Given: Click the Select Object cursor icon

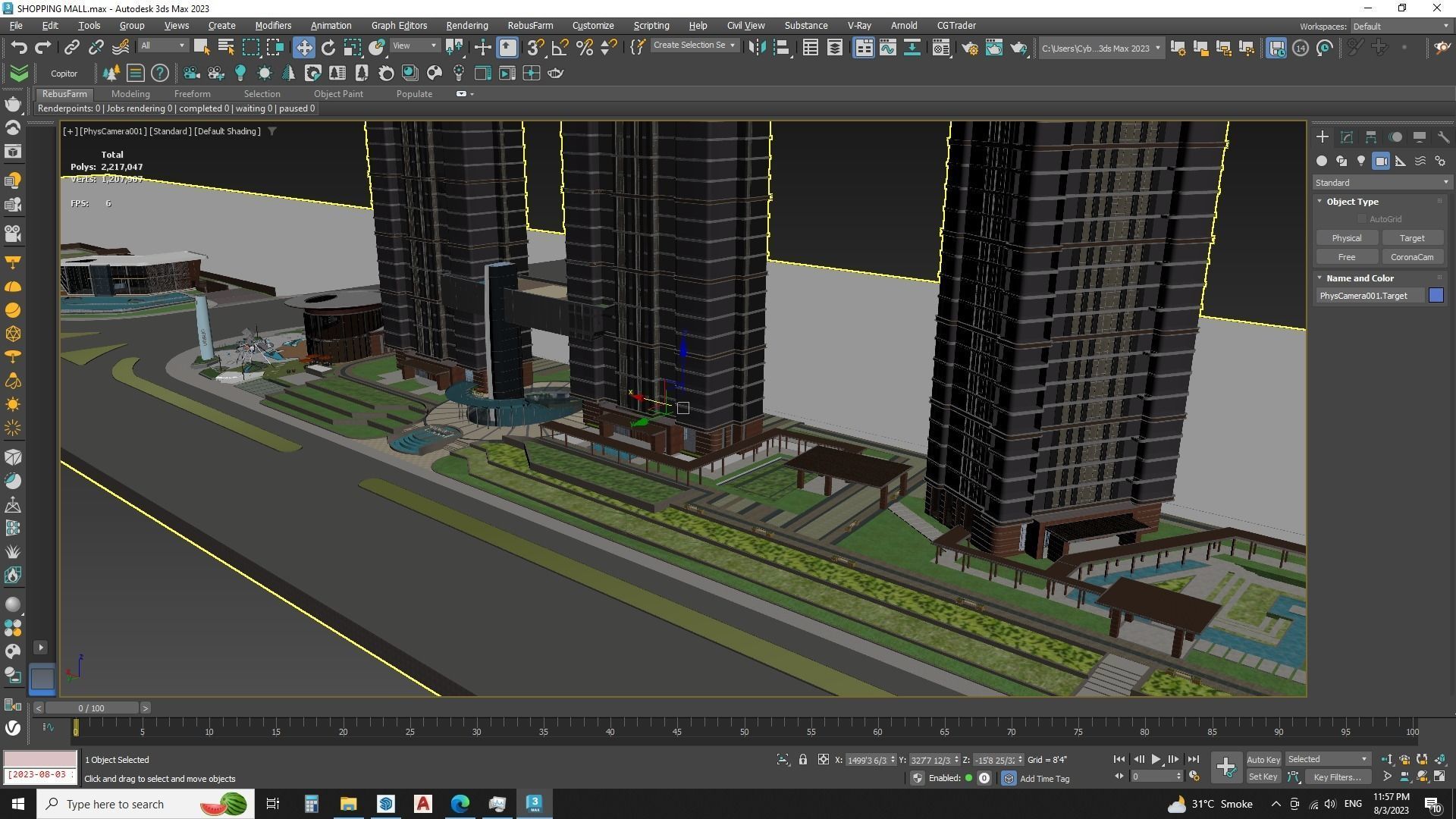Looking at the screenshot, I should point(201,47).
